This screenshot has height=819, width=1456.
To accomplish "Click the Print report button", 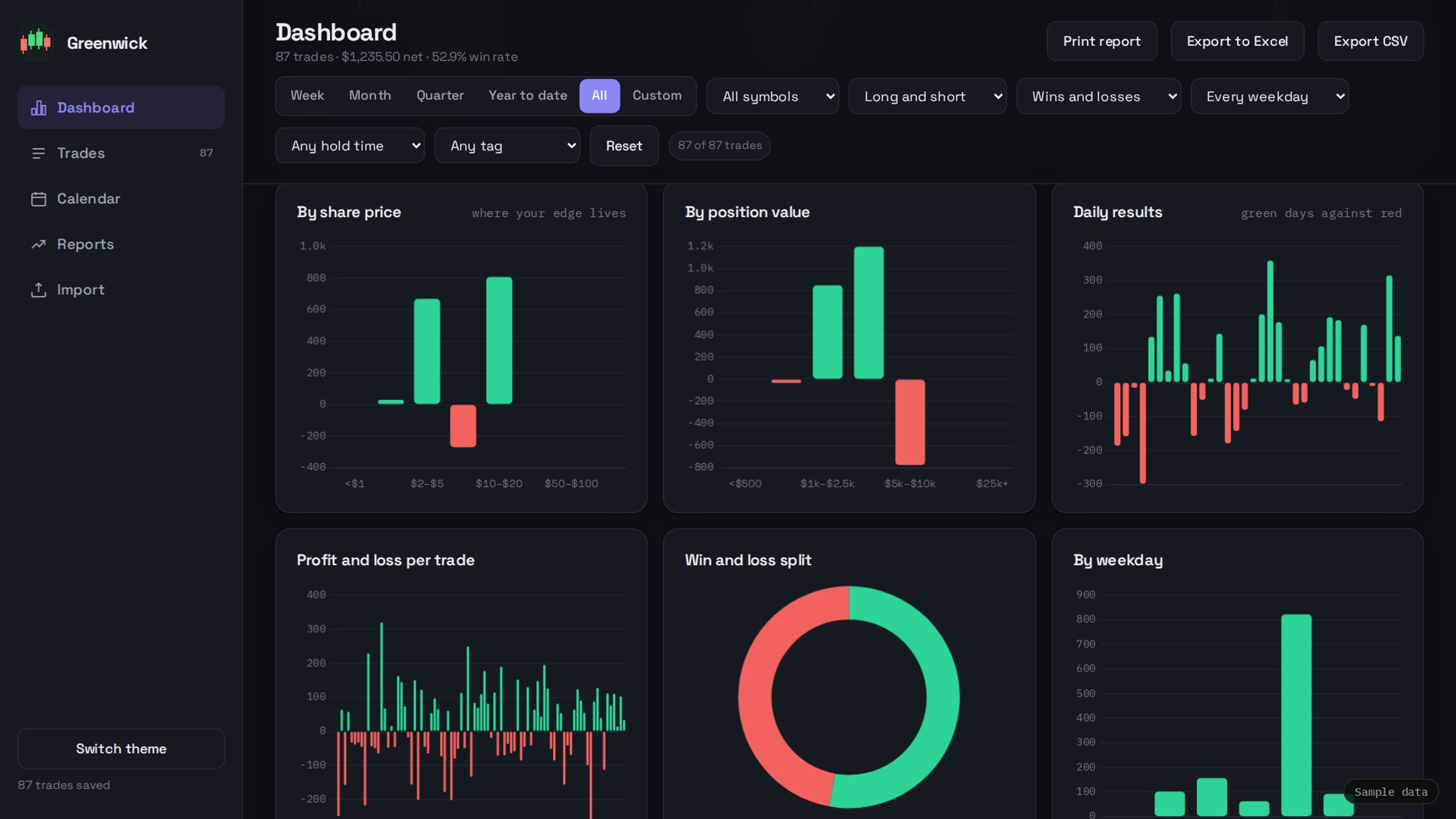I will (1102, 41).
